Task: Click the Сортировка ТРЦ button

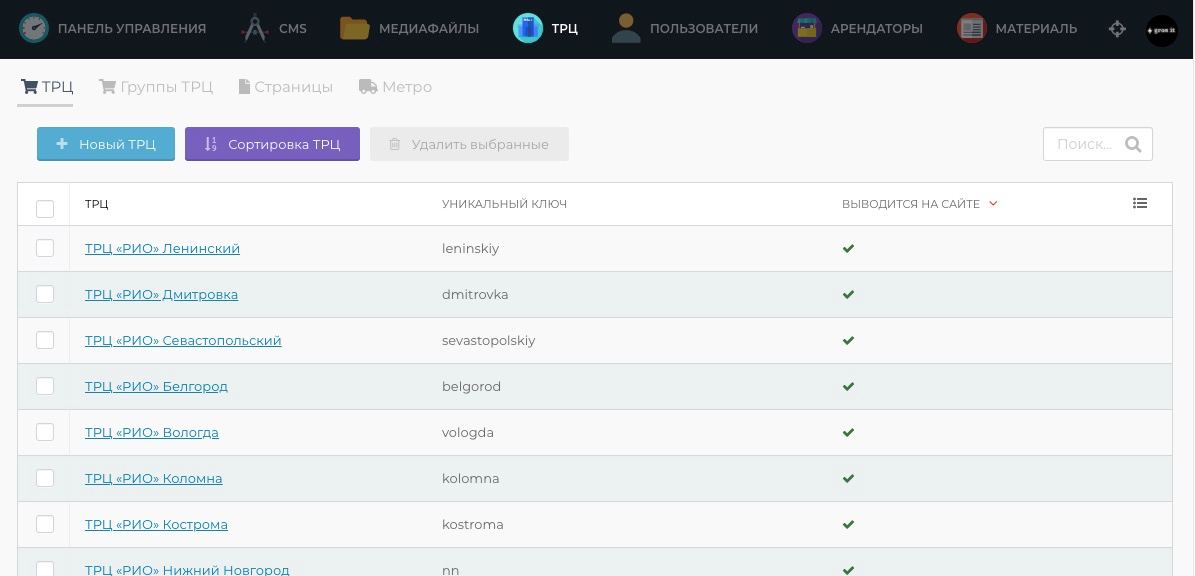Action: click(x=272, y=144)
